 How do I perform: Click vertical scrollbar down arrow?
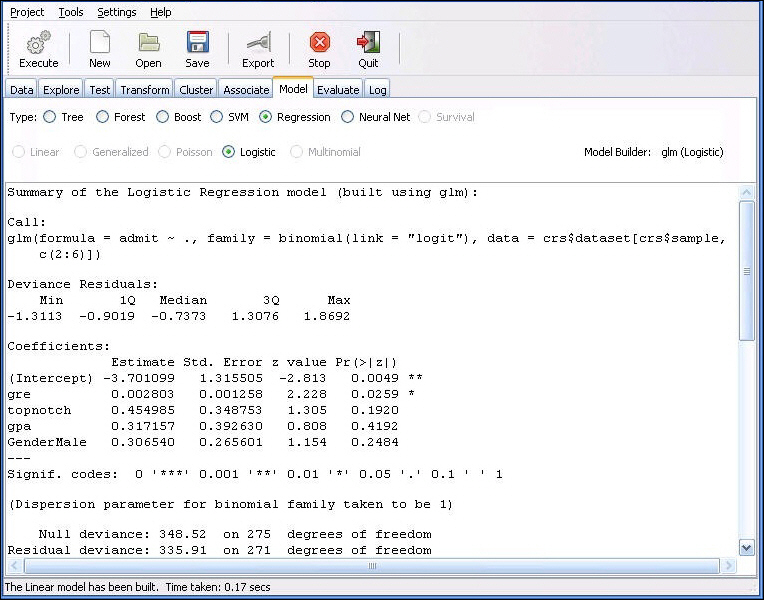pos(746,548)
